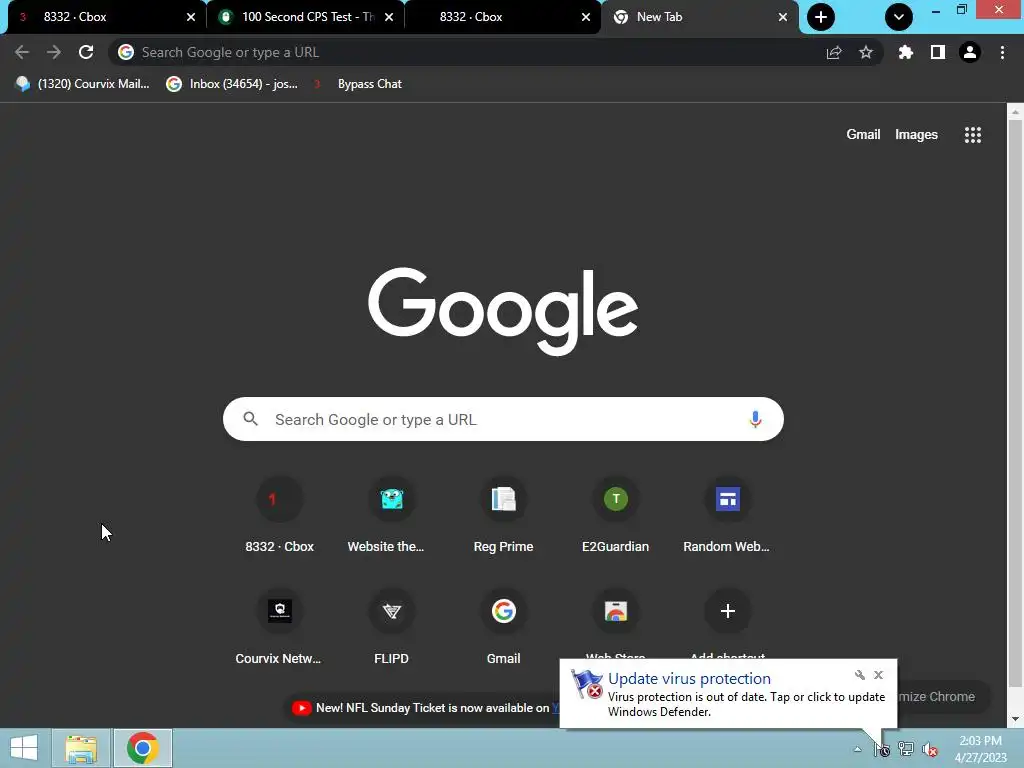The width and height of the screenshot is (1024, 768).
Task: Click the muted volume tray icon
Action: 930,750
